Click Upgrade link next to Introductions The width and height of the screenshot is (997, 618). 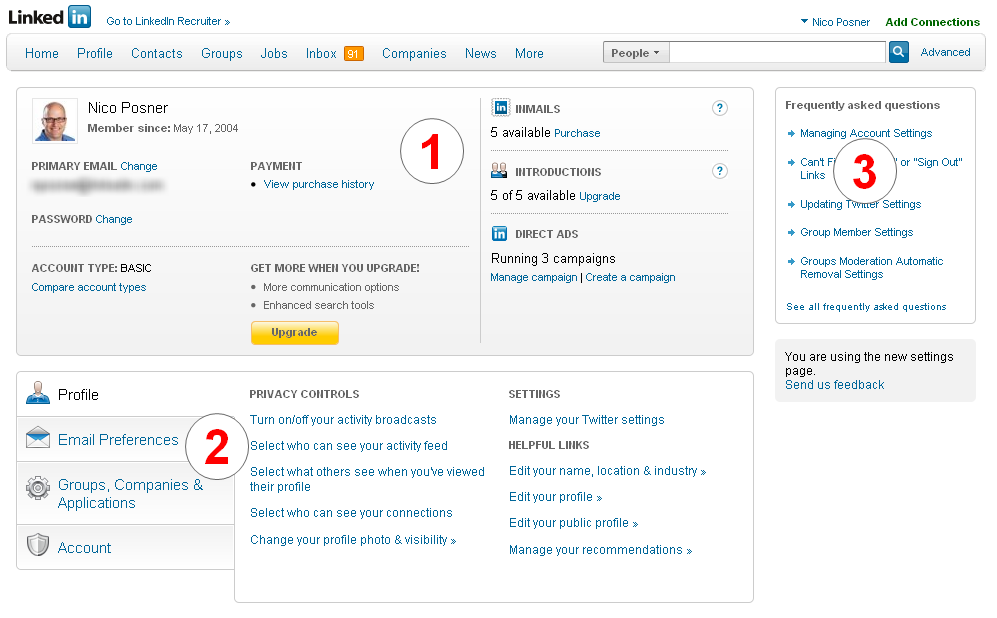pos(600,196)
